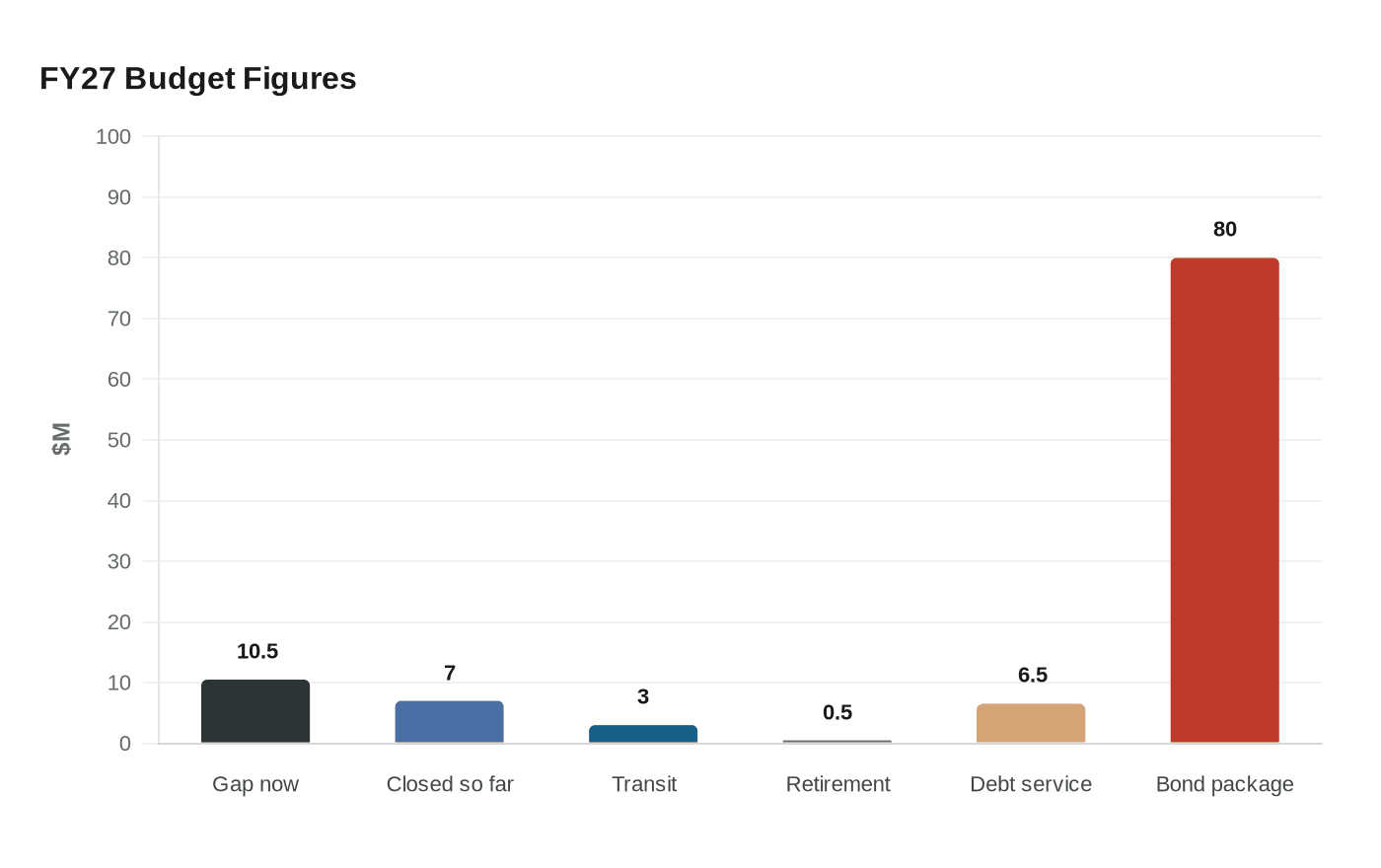Click the thin Retirement bar
This screenshot has width=1381, height=868.
[837, 742]
